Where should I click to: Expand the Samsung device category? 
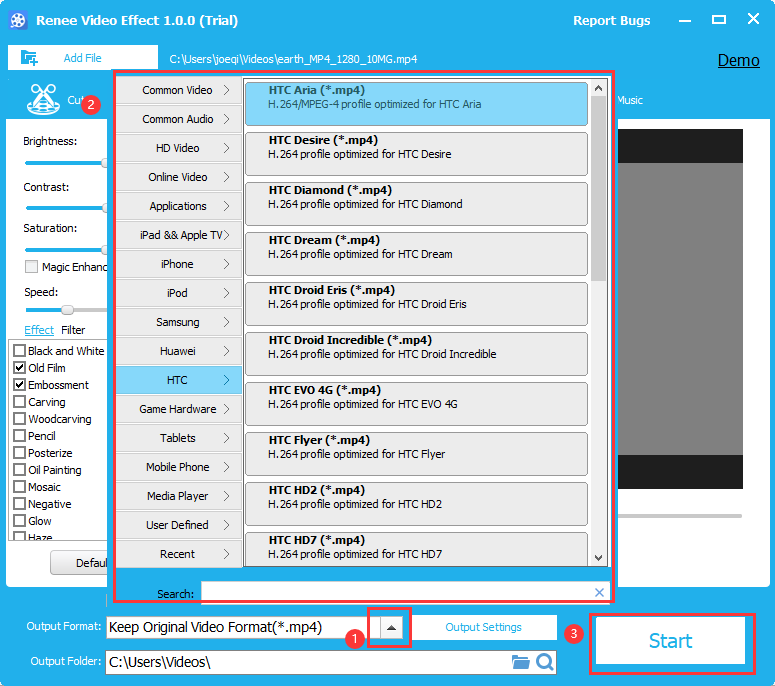(178, 322)
